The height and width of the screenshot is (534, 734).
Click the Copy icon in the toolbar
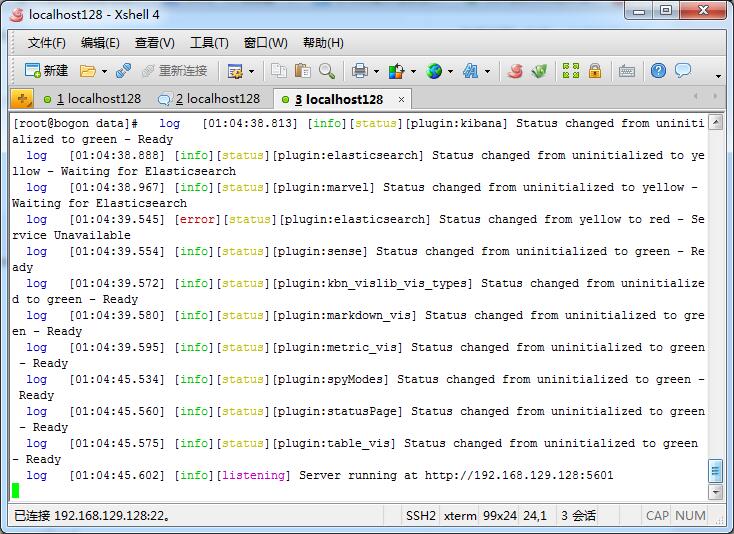click(279, 71)
